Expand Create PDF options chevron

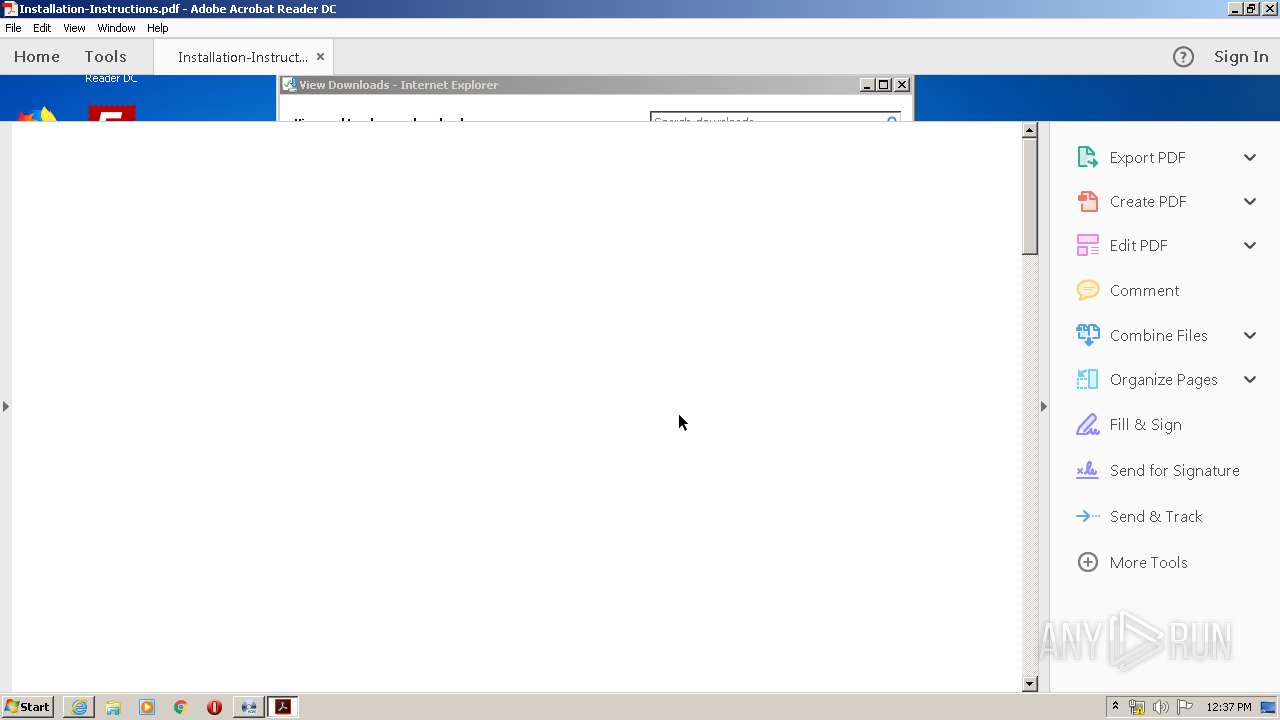tap(1250, 201)
